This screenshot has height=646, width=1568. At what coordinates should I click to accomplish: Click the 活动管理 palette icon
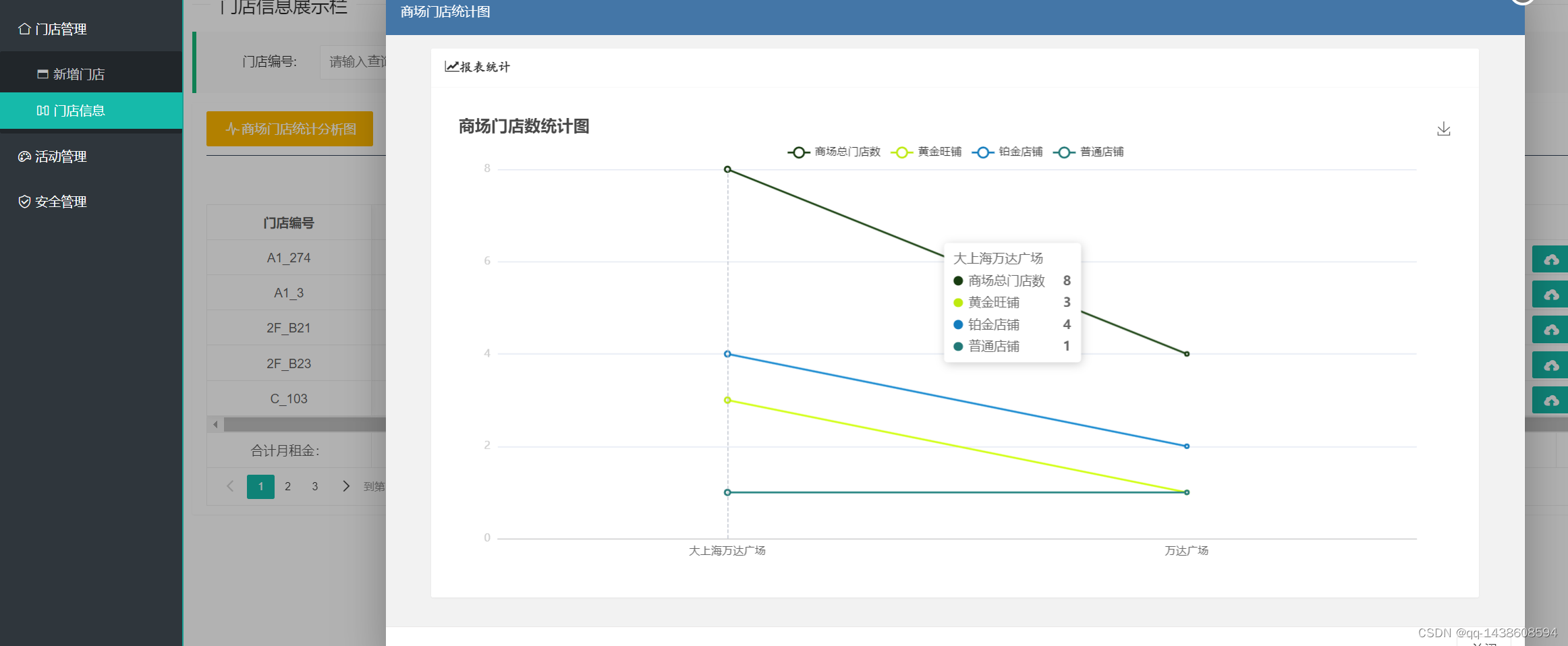click(x=24, y=156)
